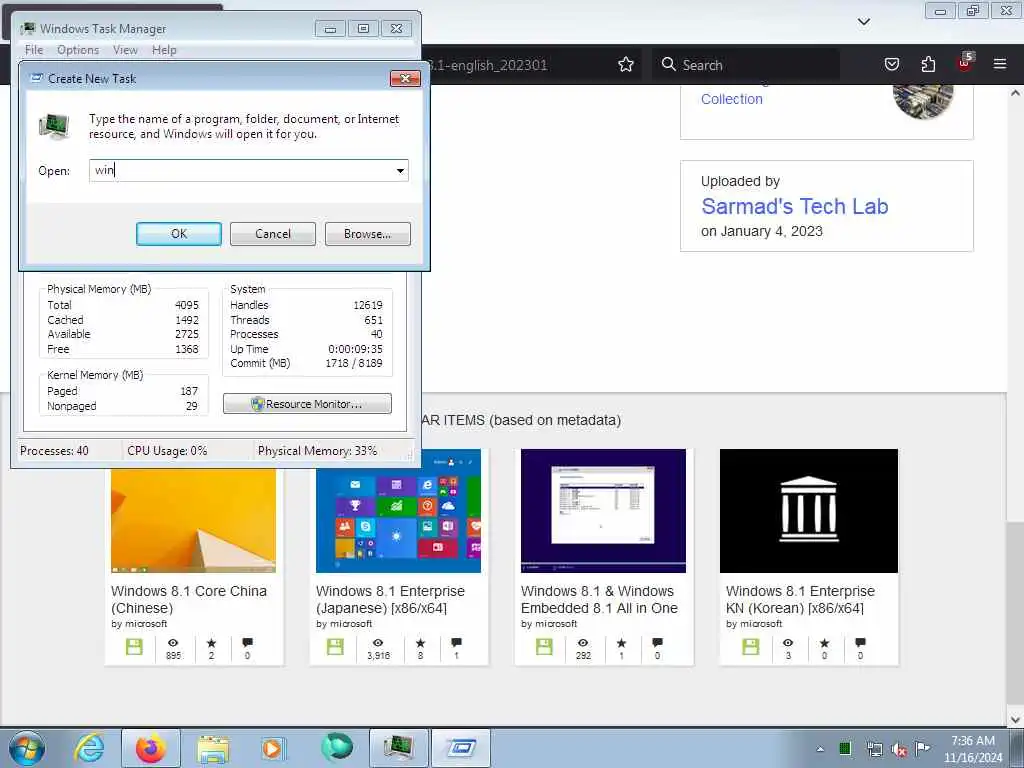Click uBlock extension icon with badge 5
The image size is (1024, 768).
[964, 63]
